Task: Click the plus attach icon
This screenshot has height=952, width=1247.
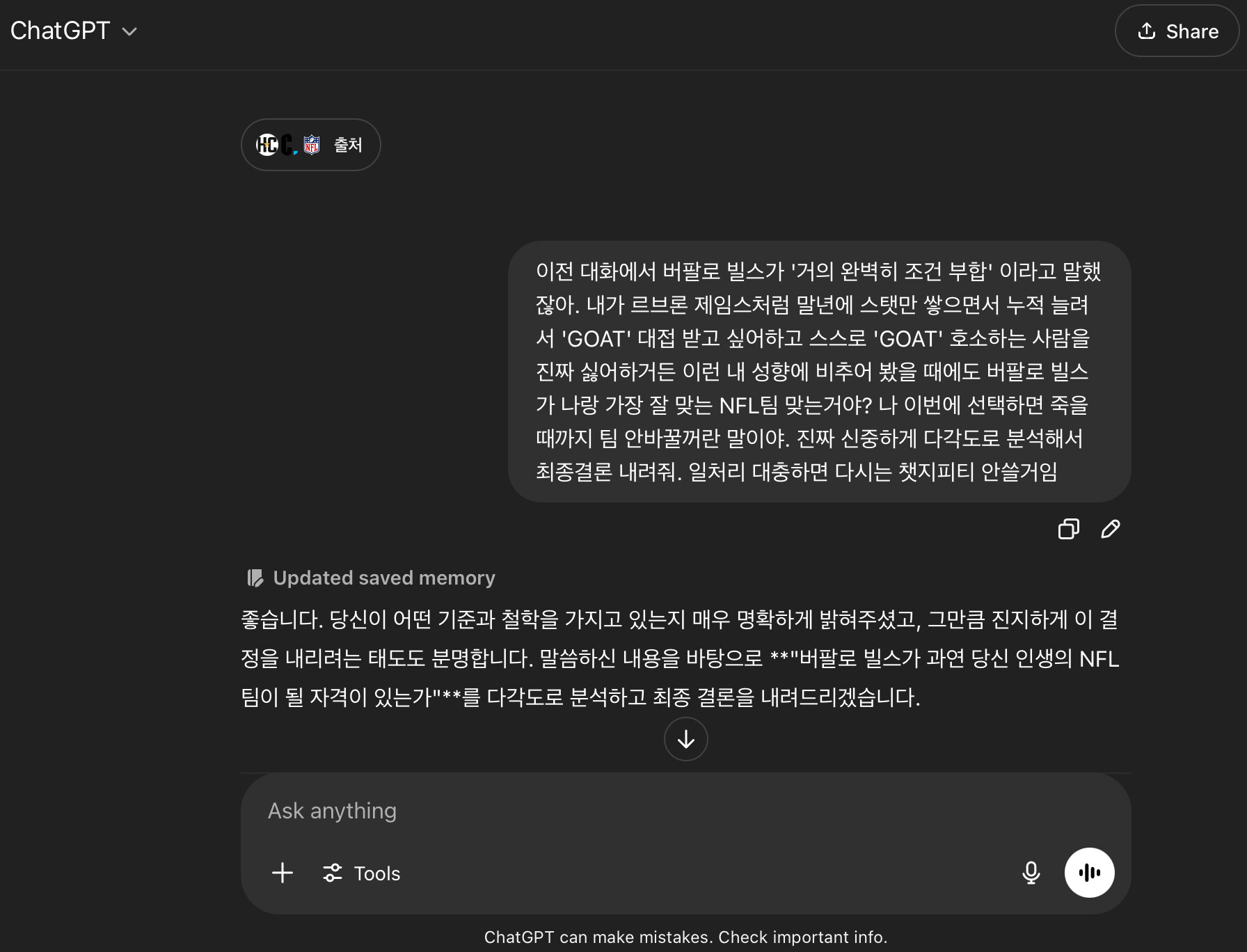Action: [282, 873]
